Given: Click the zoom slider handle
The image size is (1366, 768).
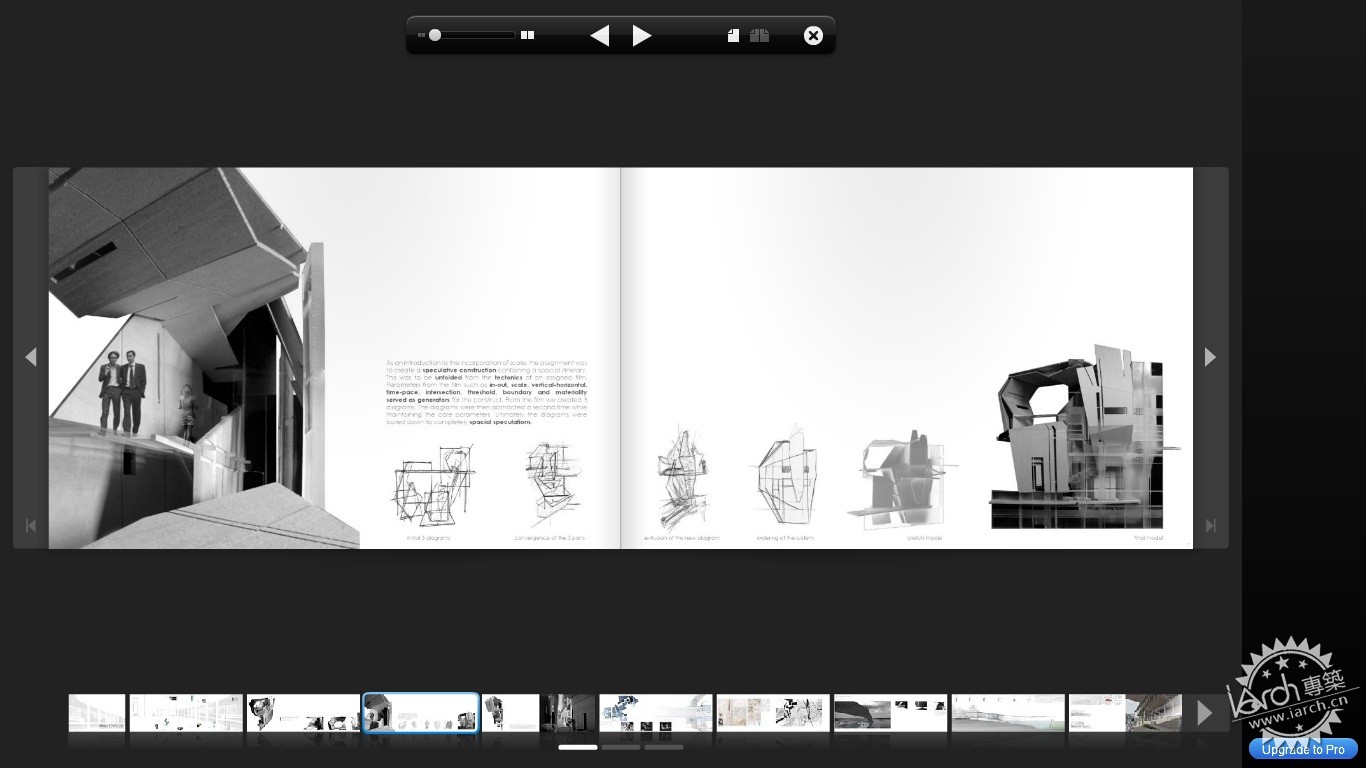Looking at the screenshot, I should tap(435, 35).
